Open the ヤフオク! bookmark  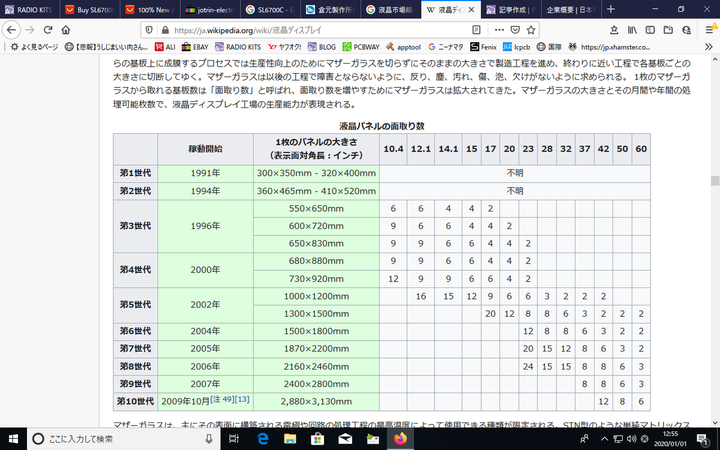(x=285, y=47)
